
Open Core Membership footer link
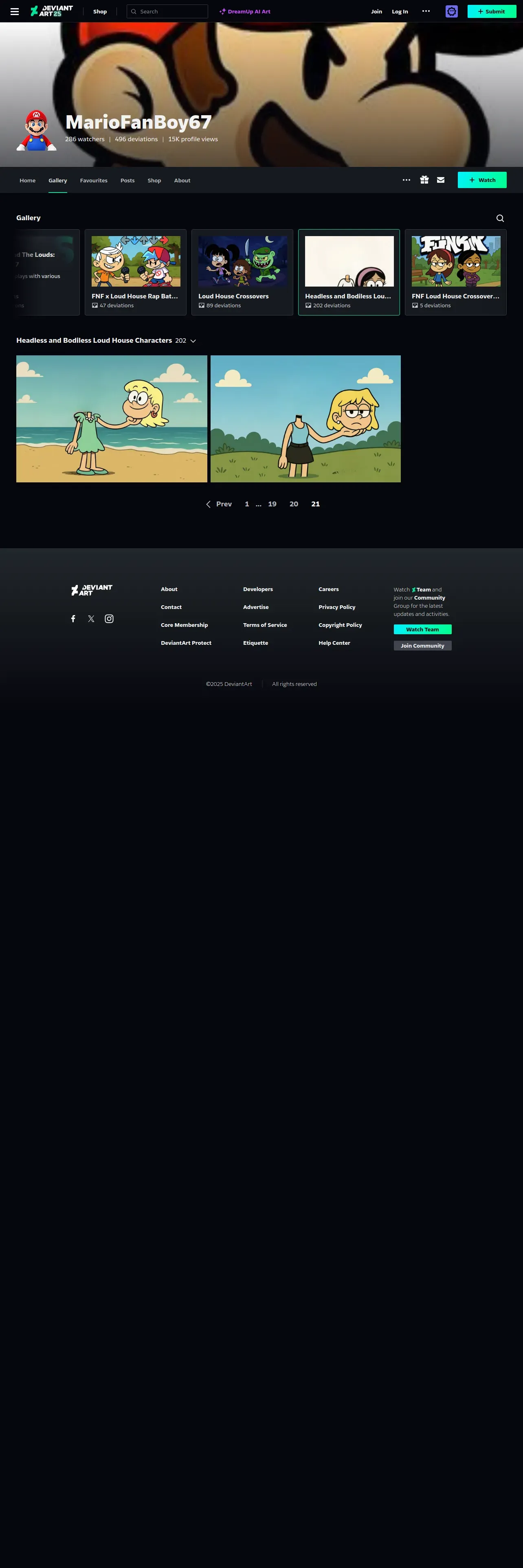click(185, 625)
